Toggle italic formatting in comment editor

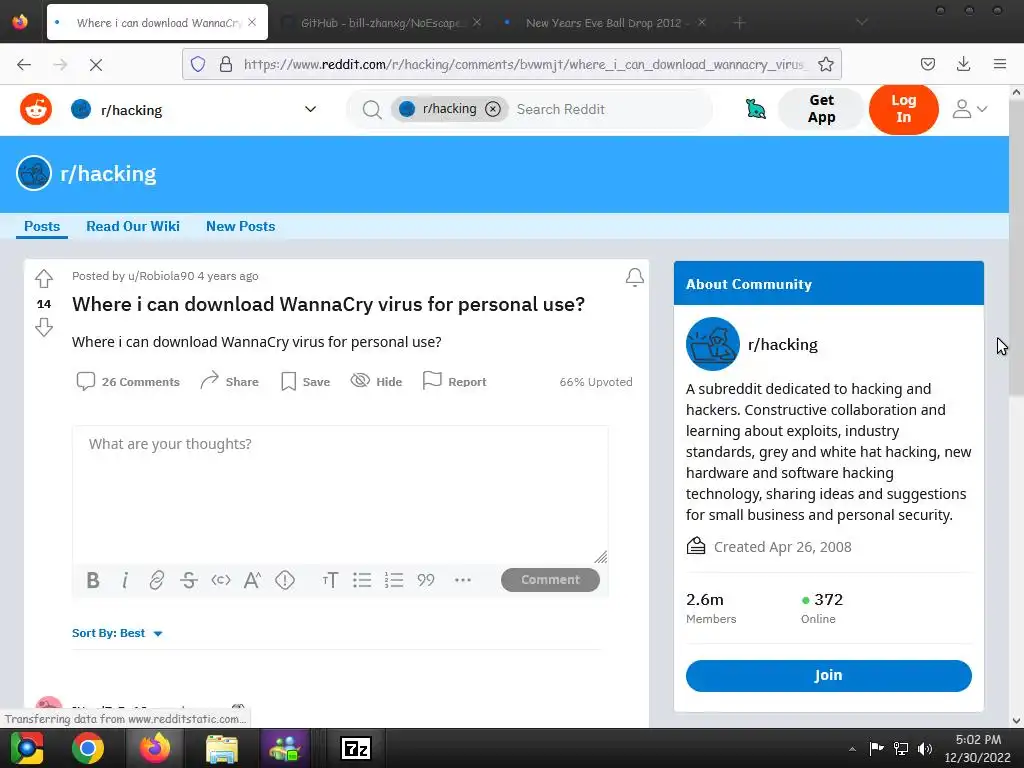[x=125, y=580]
